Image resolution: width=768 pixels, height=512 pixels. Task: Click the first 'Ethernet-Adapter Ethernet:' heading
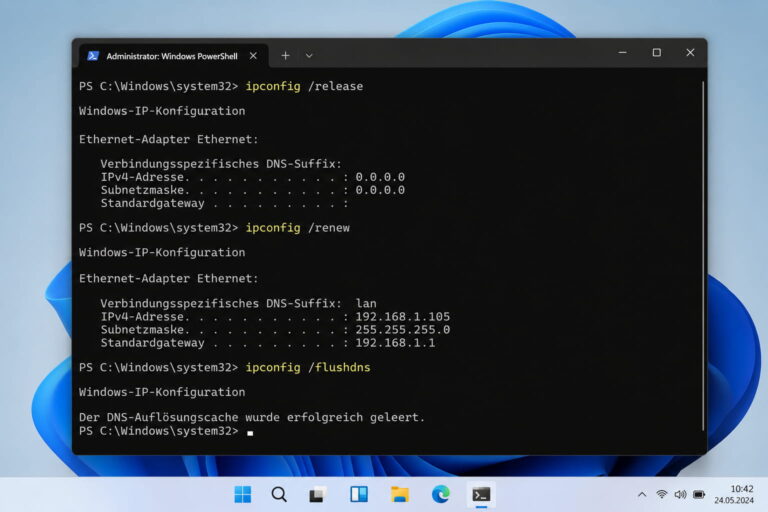pos(168,140)
